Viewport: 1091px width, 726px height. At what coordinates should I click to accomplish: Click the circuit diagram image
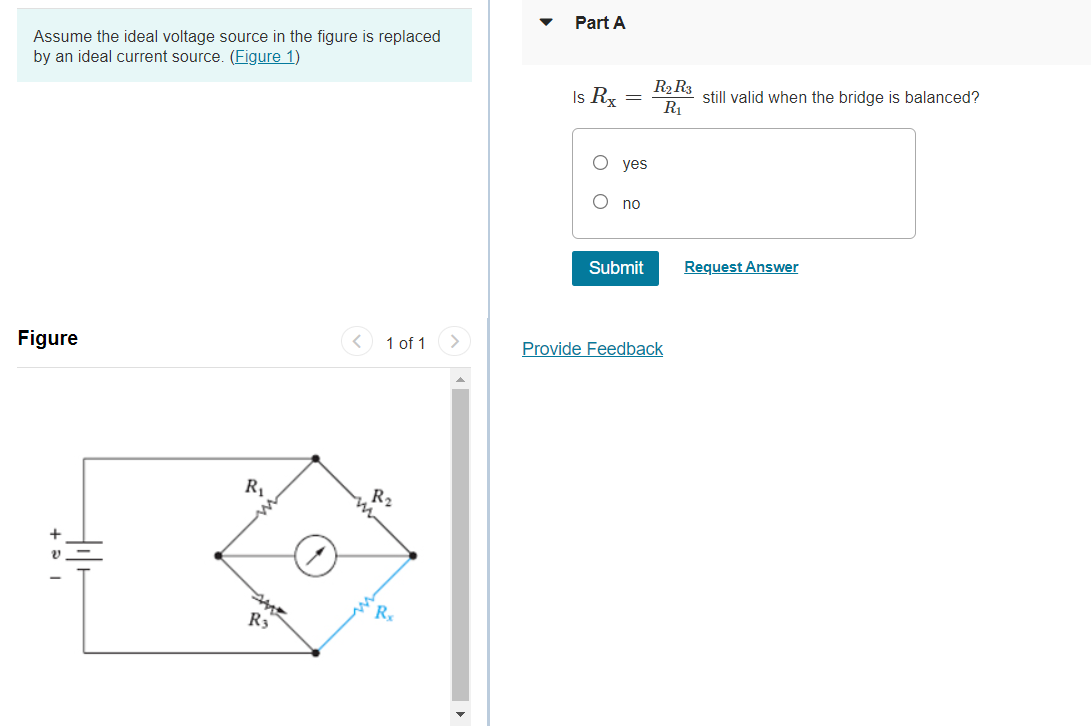pos(250,555)
